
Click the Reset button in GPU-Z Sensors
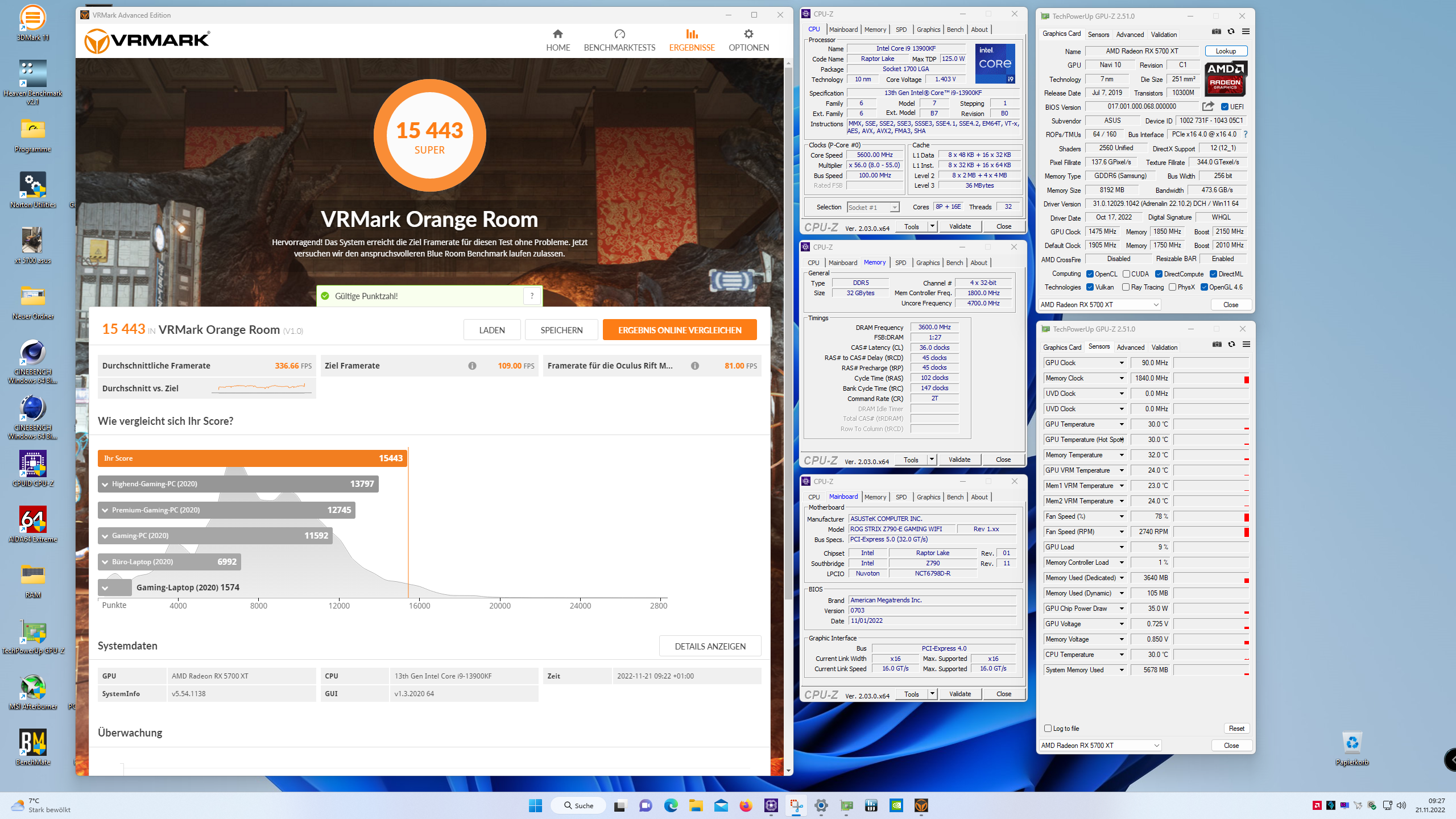coord(1236,729)
